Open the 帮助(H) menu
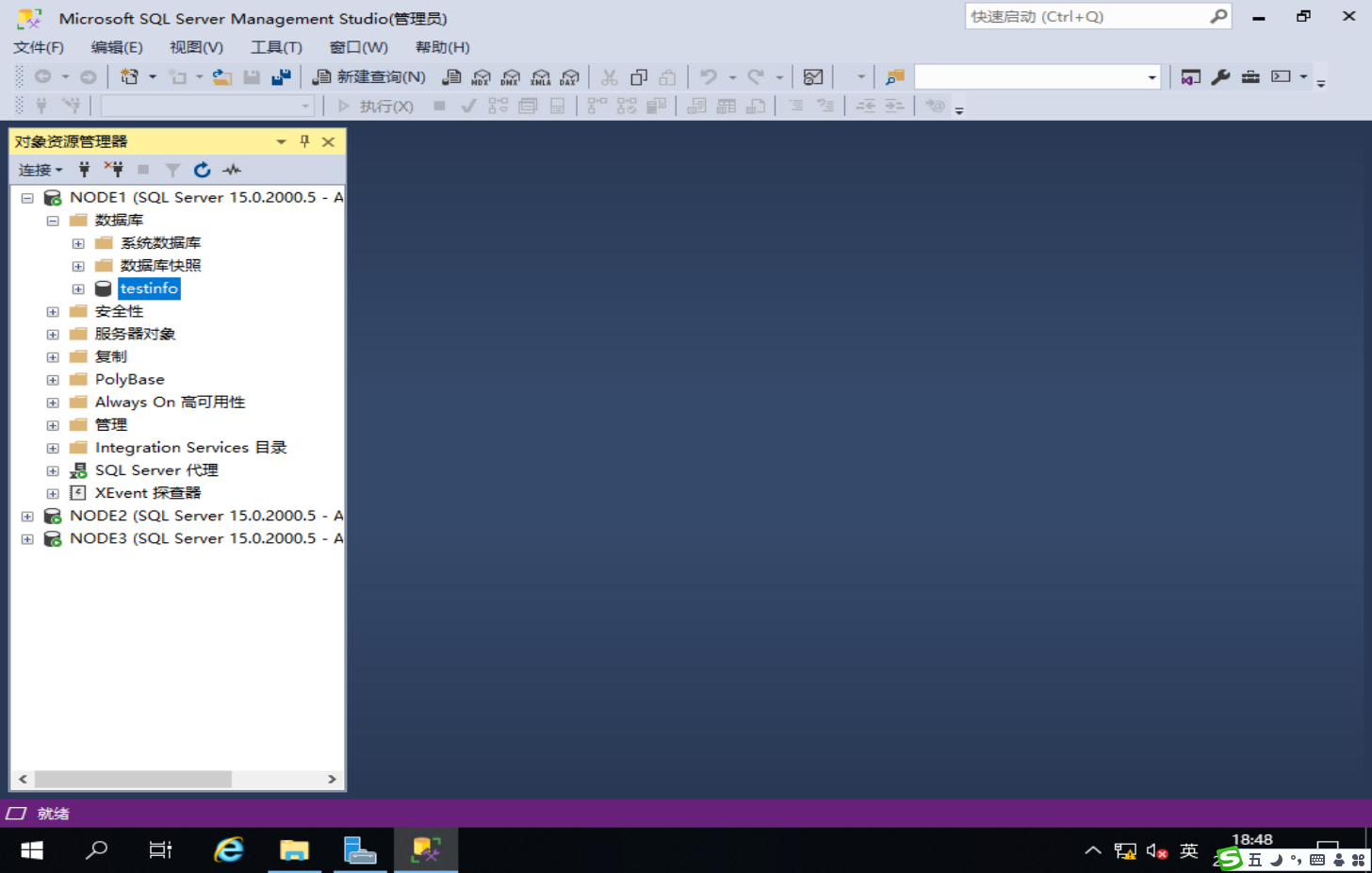This screenshot has height=873, width=1372. pos(443,47)
